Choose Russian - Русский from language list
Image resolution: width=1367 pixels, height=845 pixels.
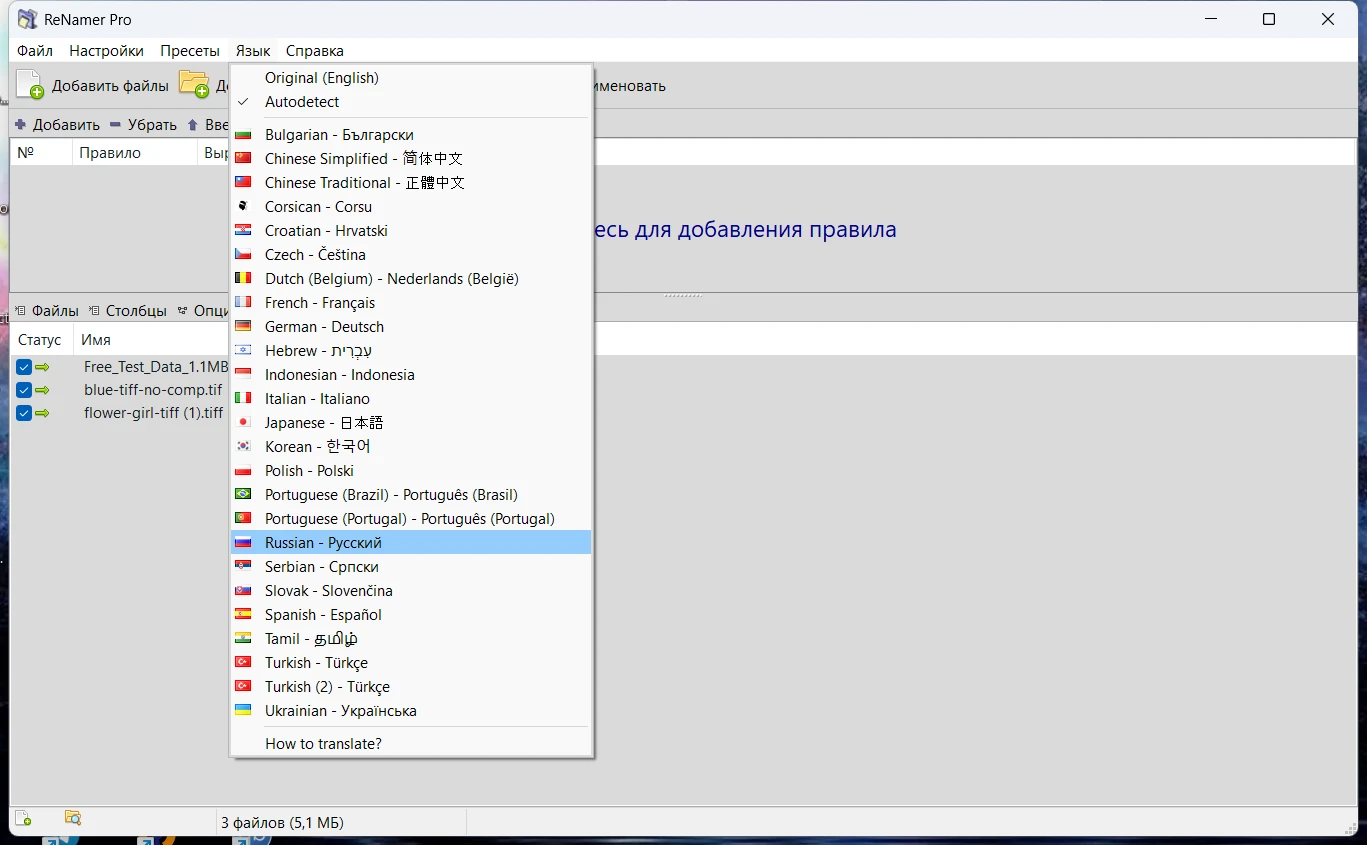(323, 543)
